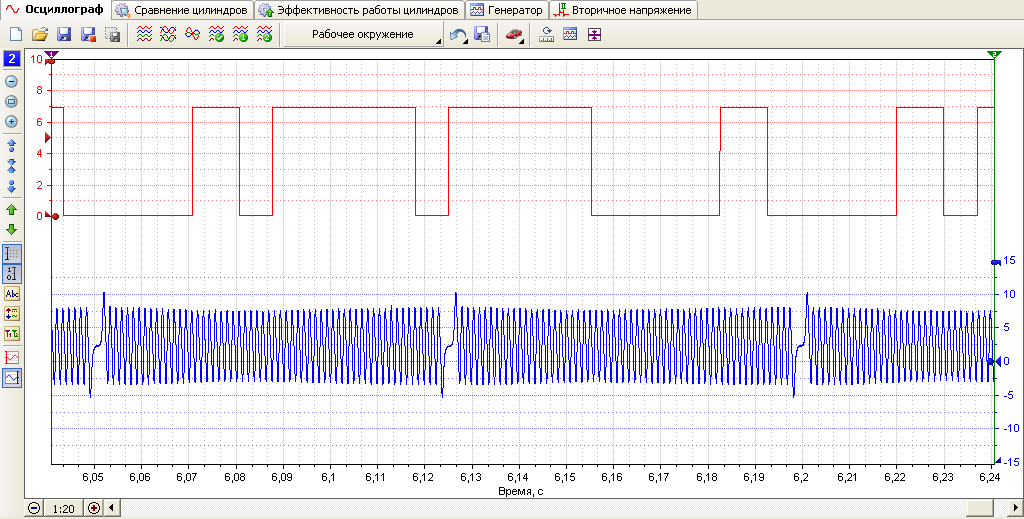Click the floppy disk icon with the red square
This screenshot has width=1024, height=519.
coord(88,35)
